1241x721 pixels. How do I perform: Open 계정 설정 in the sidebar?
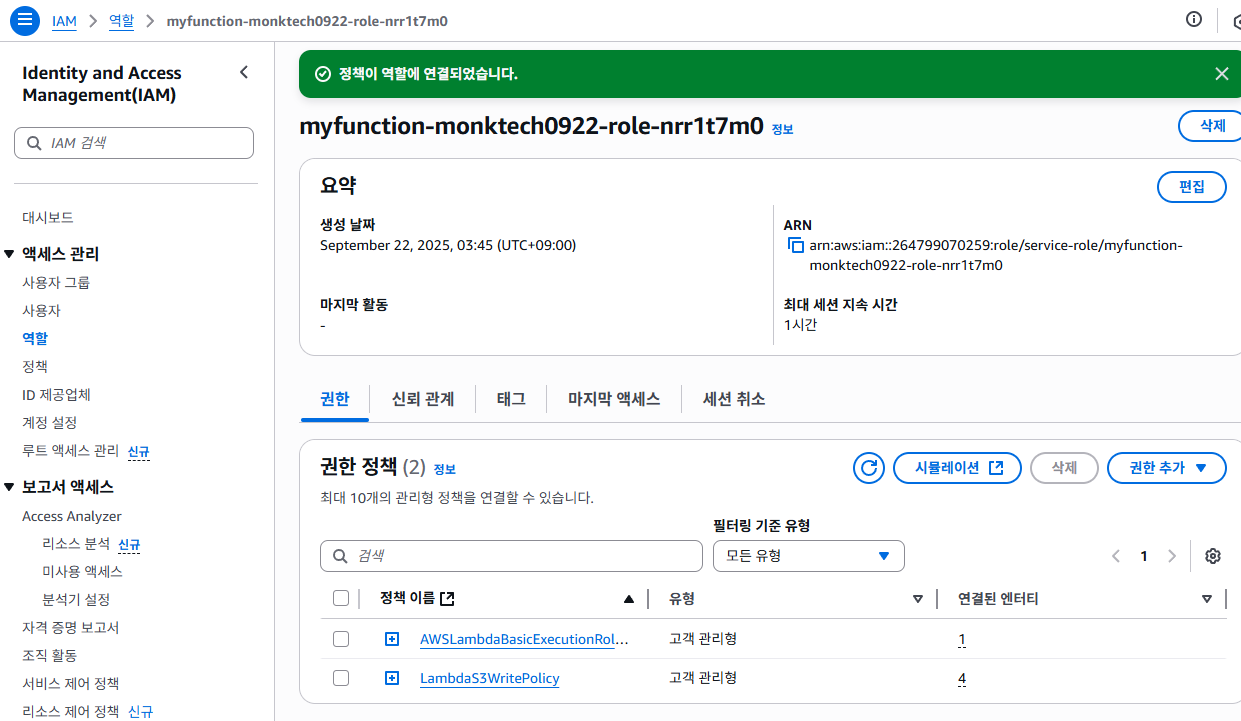pos(49,423)
